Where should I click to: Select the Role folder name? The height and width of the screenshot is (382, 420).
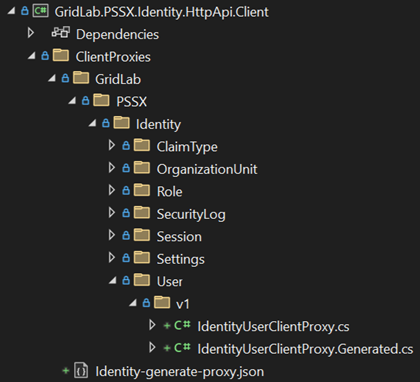[x=170, y=192]
